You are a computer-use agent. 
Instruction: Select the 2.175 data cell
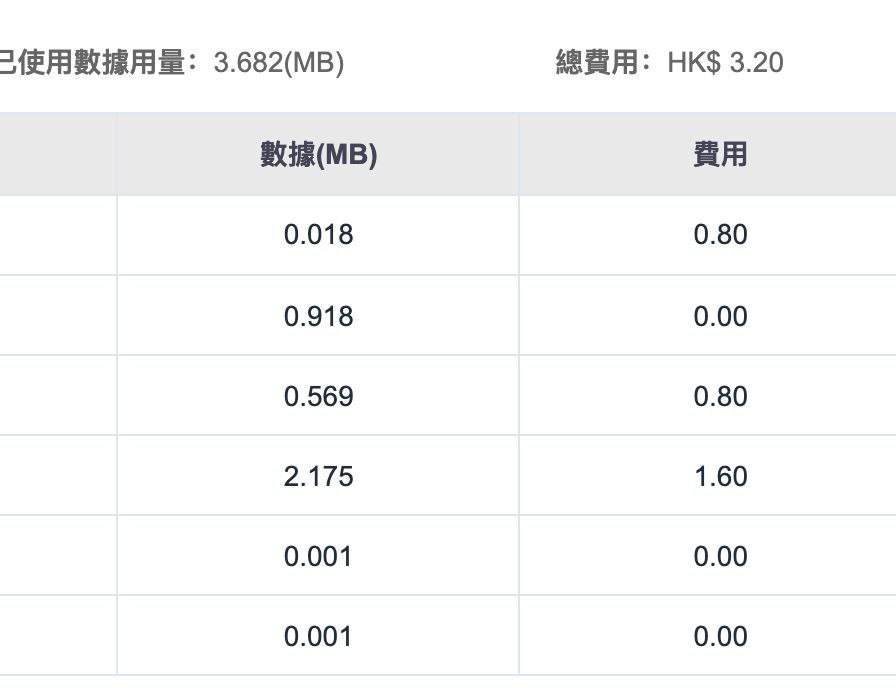pyautogui.click(x=318, y=476)
